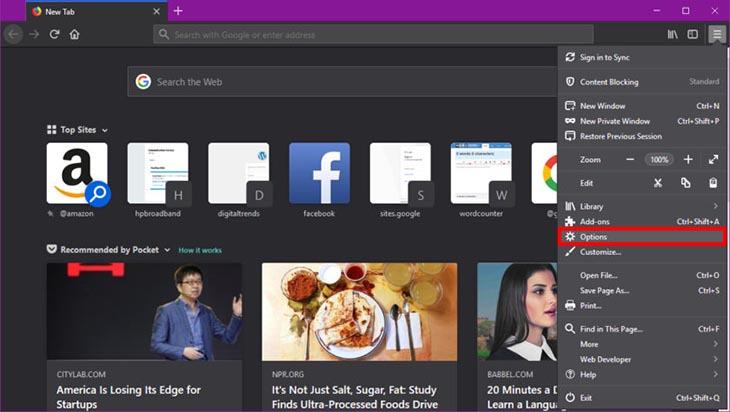Viewport: 730px width, 412px height.
Task: Click the Search the Web box
Action: (342, 82)
